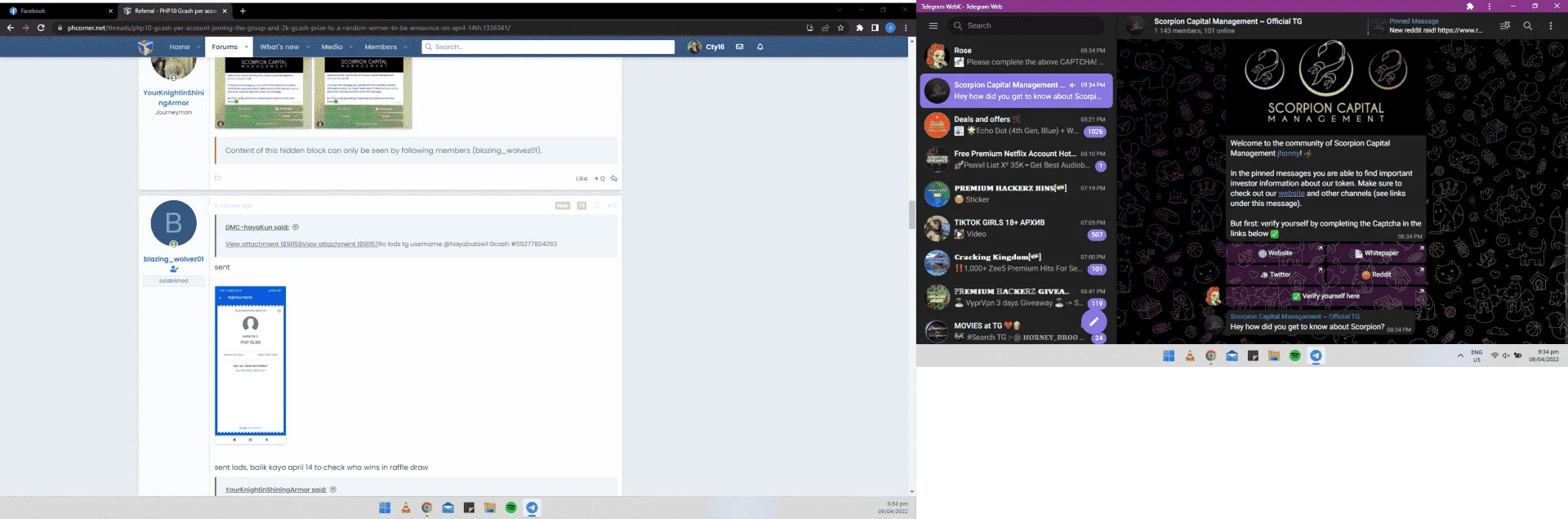Expand the Members dropdown arrow

click(406, 47)
